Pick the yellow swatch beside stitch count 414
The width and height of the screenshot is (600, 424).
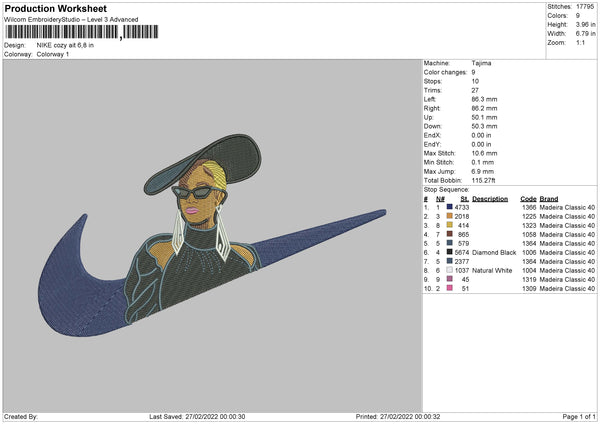[450, 225]
